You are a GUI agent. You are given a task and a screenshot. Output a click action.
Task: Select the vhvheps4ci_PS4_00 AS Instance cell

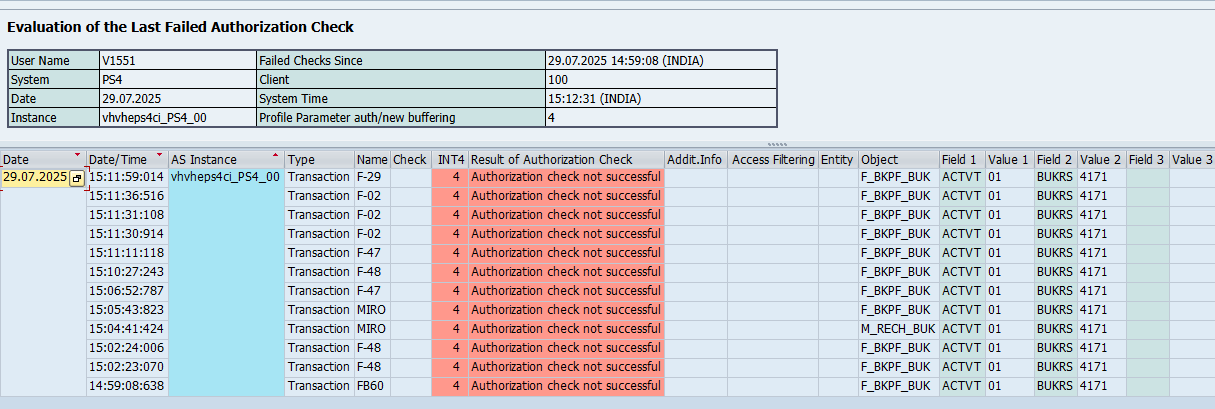pyautogui.click(x=225, y=177)
